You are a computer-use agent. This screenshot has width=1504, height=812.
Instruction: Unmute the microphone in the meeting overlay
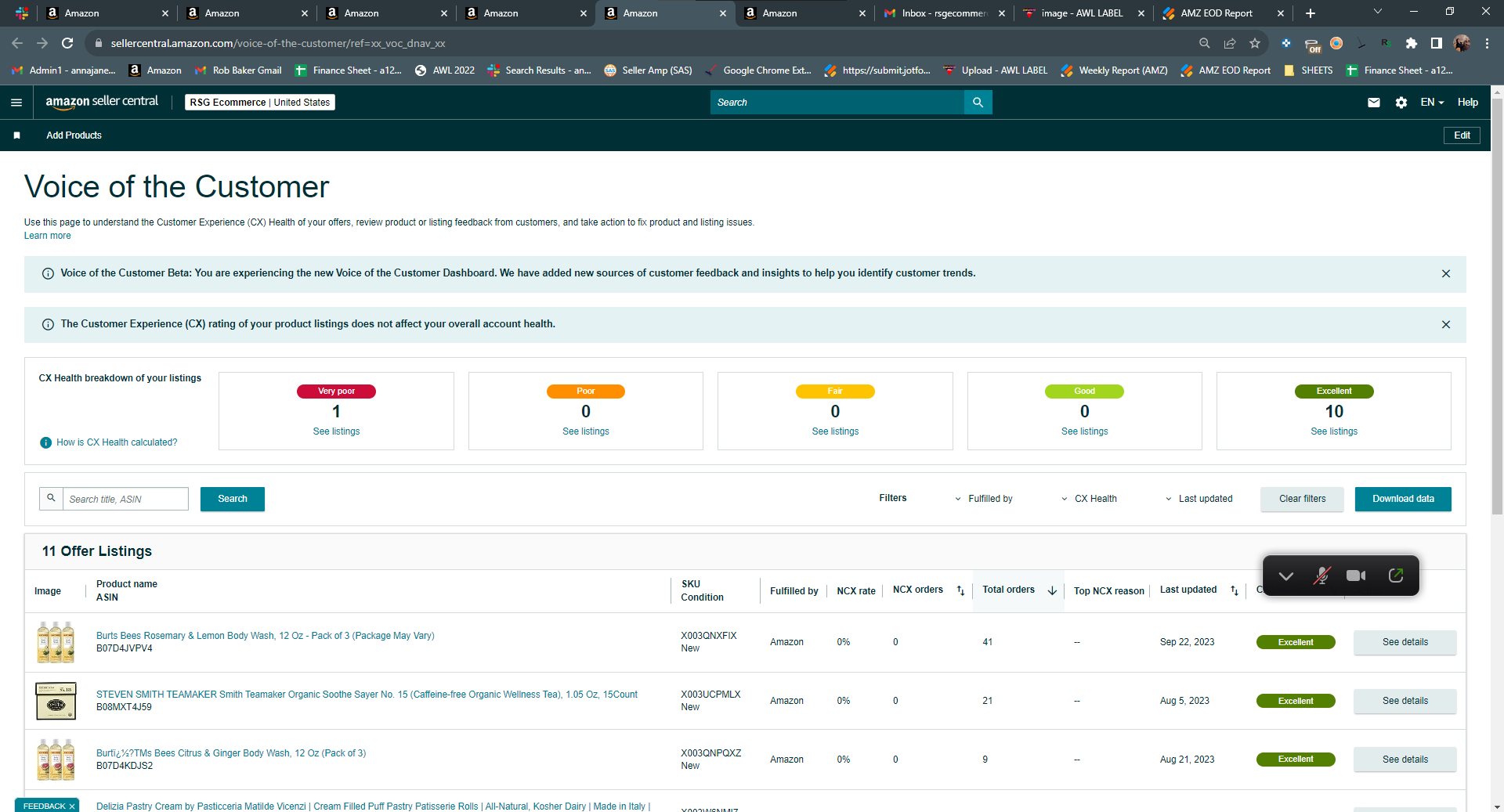[x=1321, y=576]
